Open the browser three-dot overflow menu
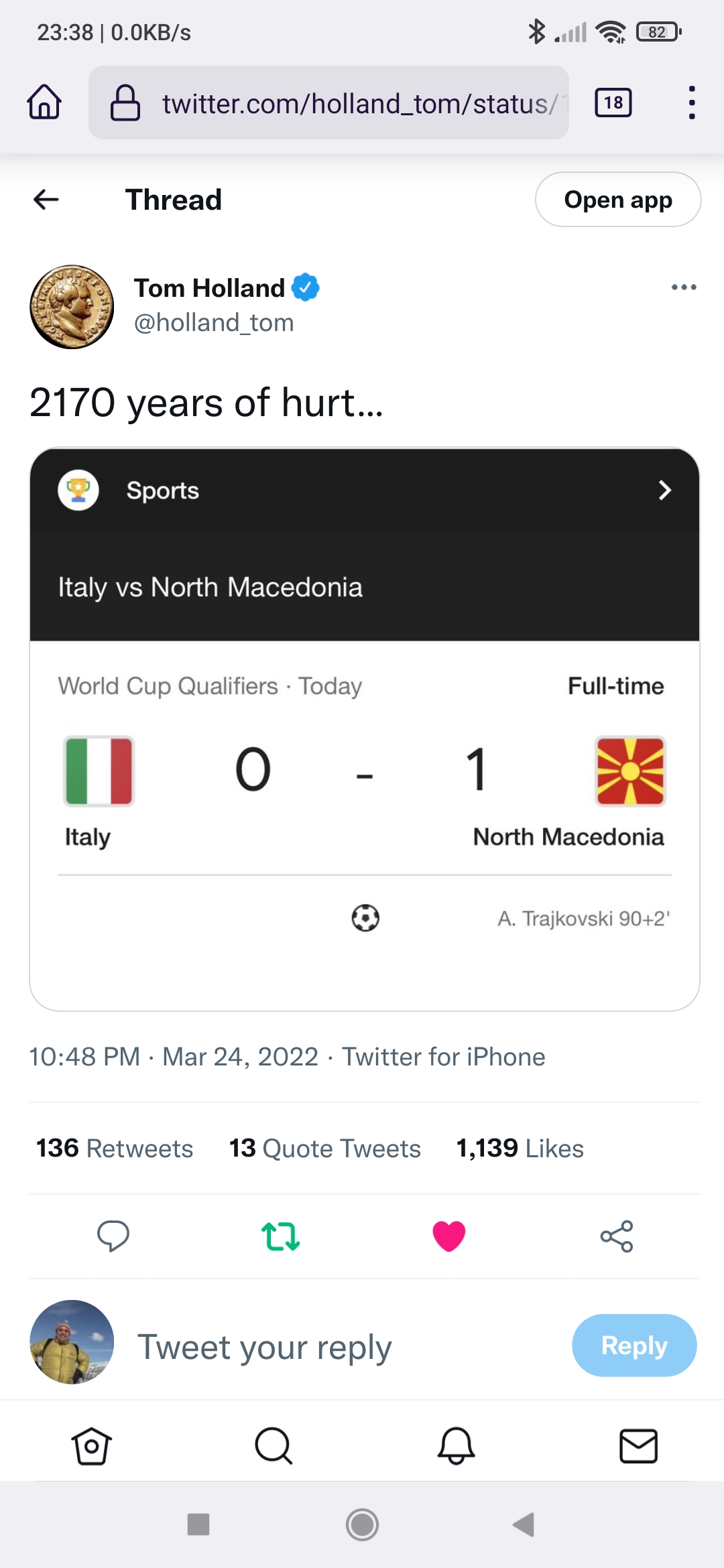The height and width of the screenshot is (1568, 724). point(691,103)
